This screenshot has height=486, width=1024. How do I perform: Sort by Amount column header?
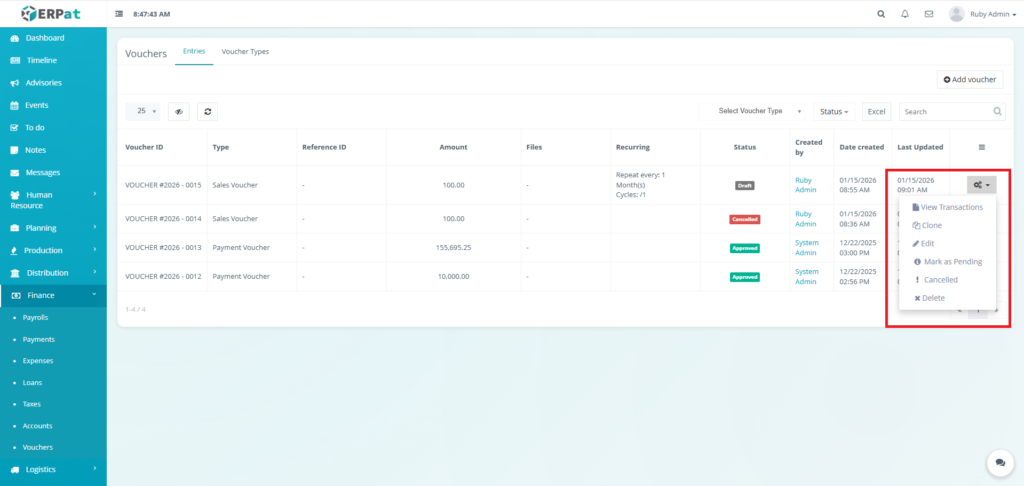click(x=453, y=147)
